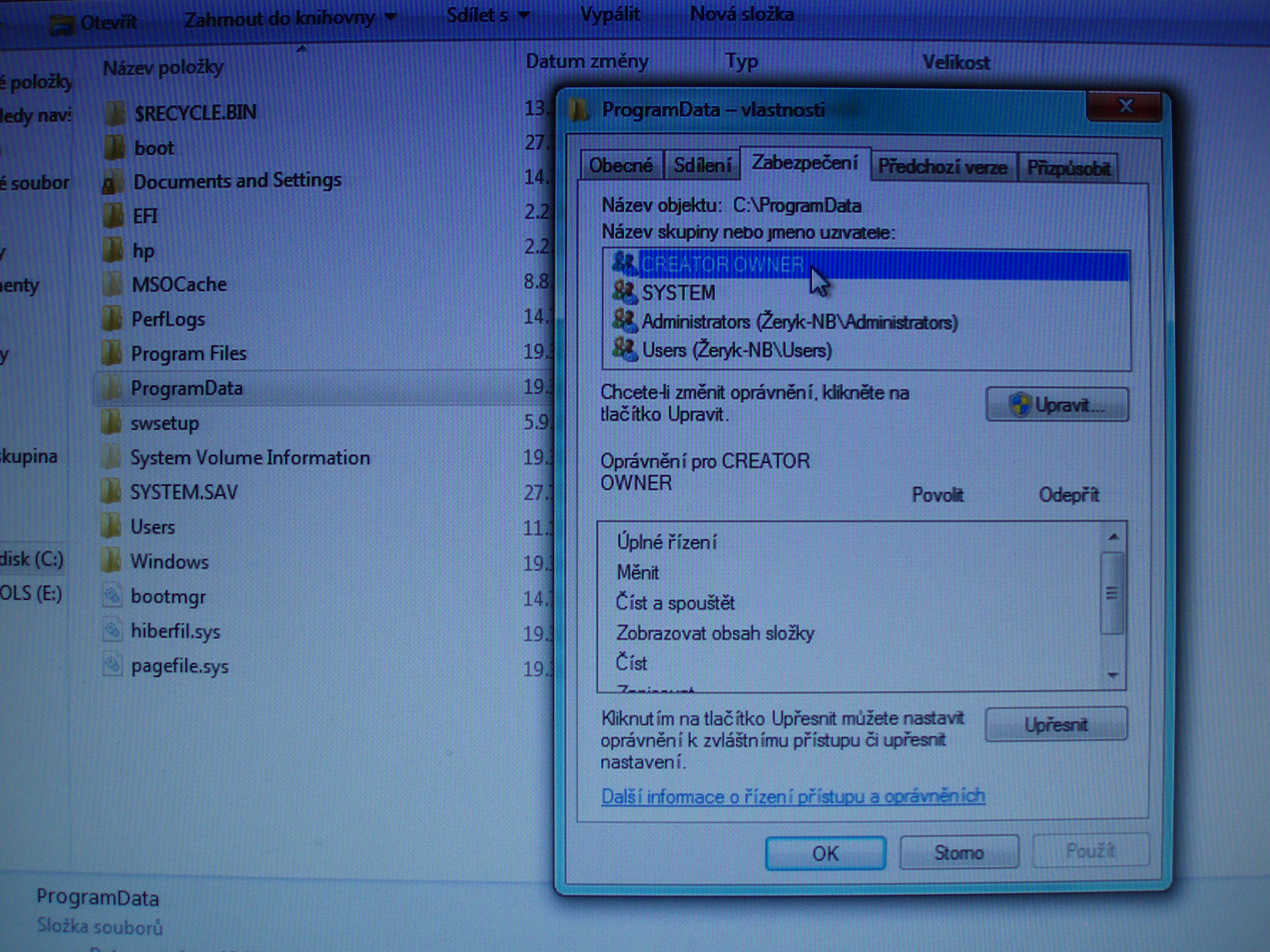Click the Upřesnit button
1270x952 pixels.
pyautogui.click(x=1055, y=725)
